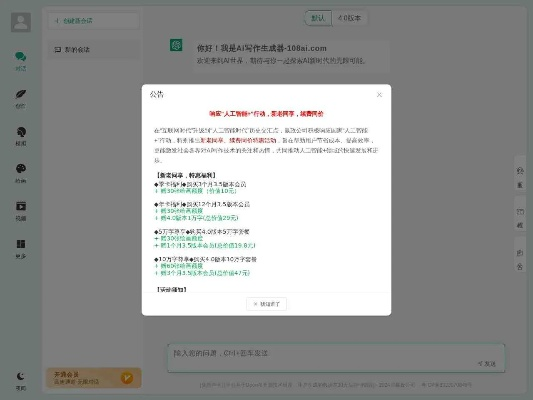Click the 10万字 4.0版本 package line
This screenshot has height=400, width=533.
205,259
